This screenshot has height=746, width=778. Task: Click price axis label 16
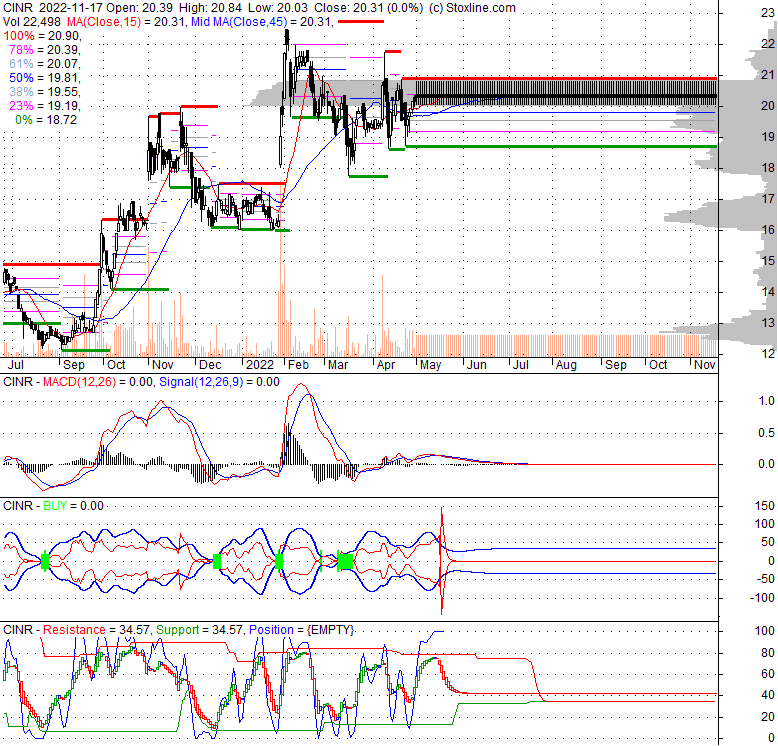tap(768, 230)
